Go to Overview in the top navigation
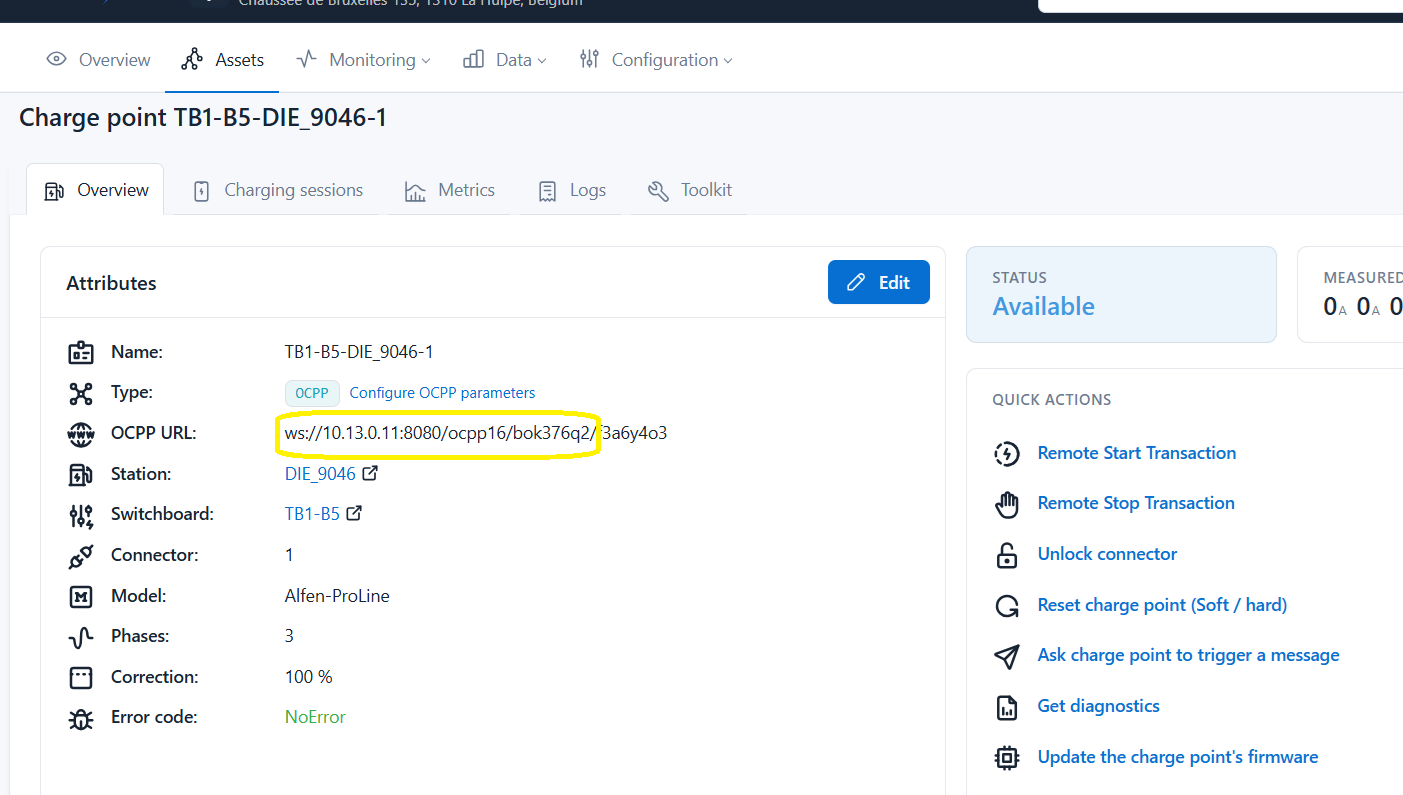 coord(99,60)
